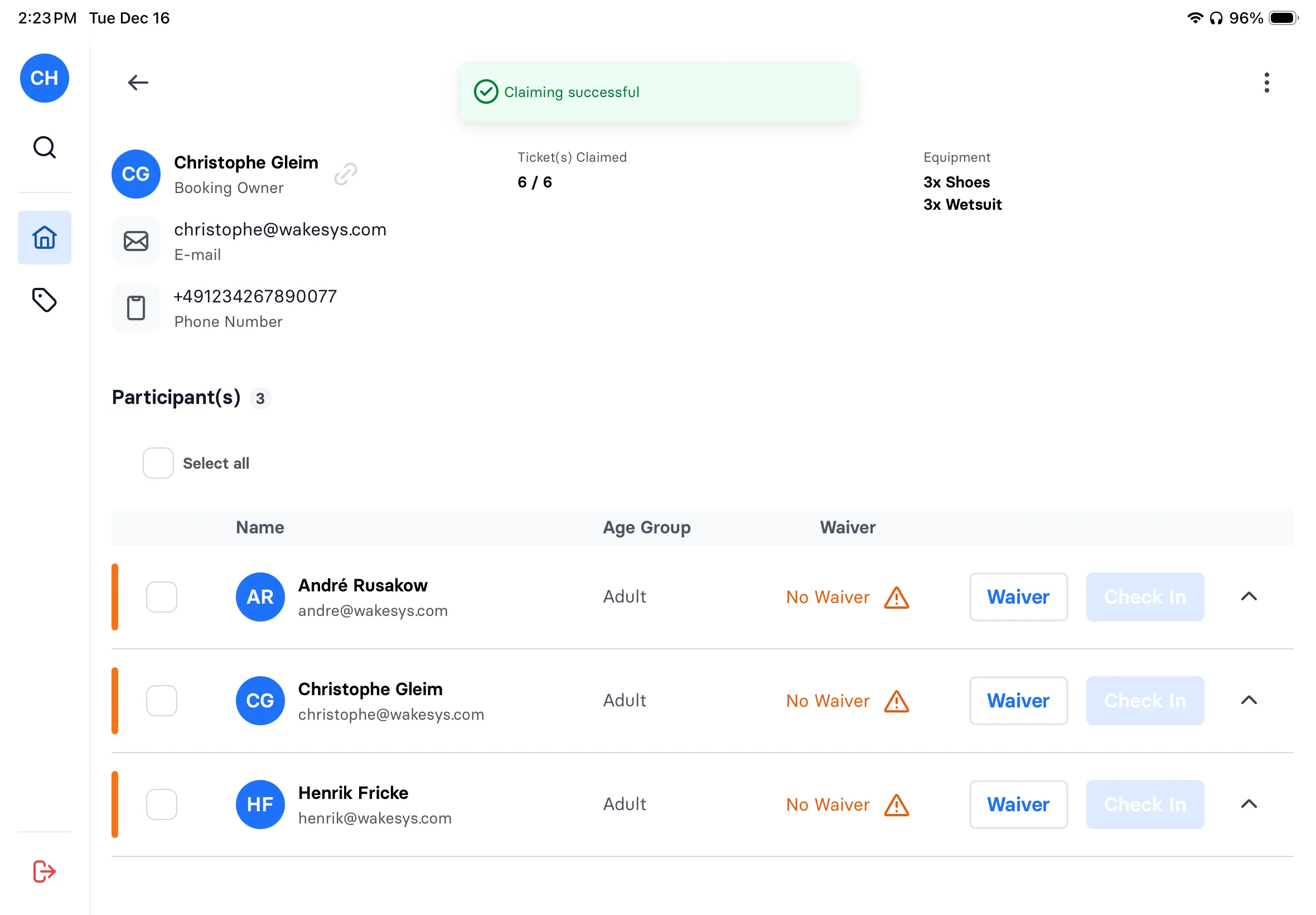The height and width of the screenshot is (915, 1316).
Task: Collapse Christophe Gleim's participant row chevron
Action: pyautogui.click(x=1249, y=701)
